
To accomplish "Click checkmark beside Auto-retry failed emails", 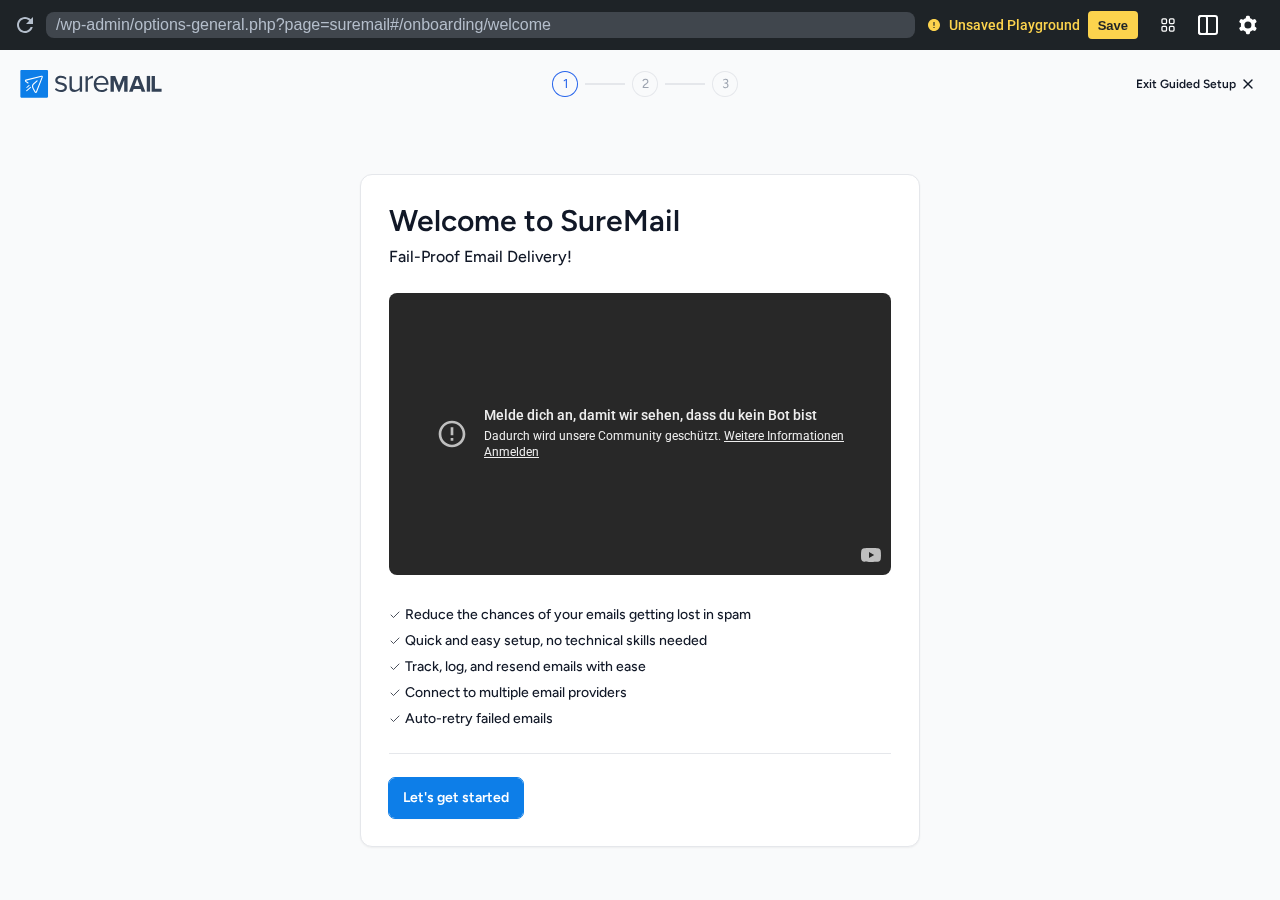I will click(x=395, y=719).
